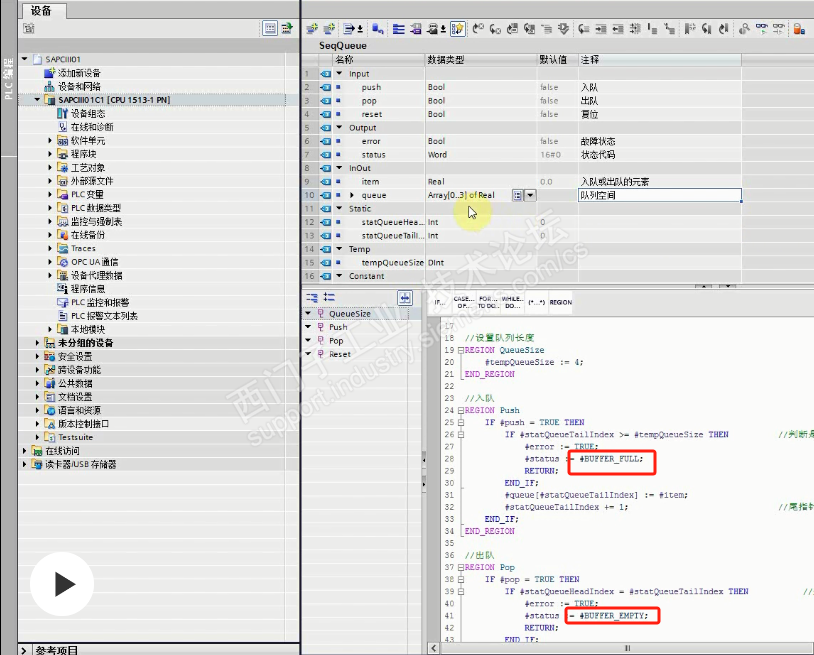Click the array picker icon in the queue row
This screenshot has height=655, width=814.
517,195
